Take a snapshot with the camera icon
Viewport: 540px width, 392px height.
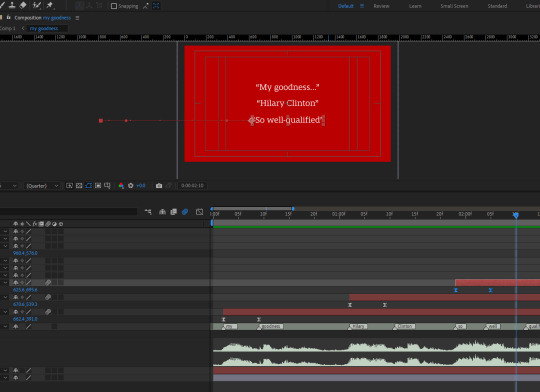tap(159, 186)
